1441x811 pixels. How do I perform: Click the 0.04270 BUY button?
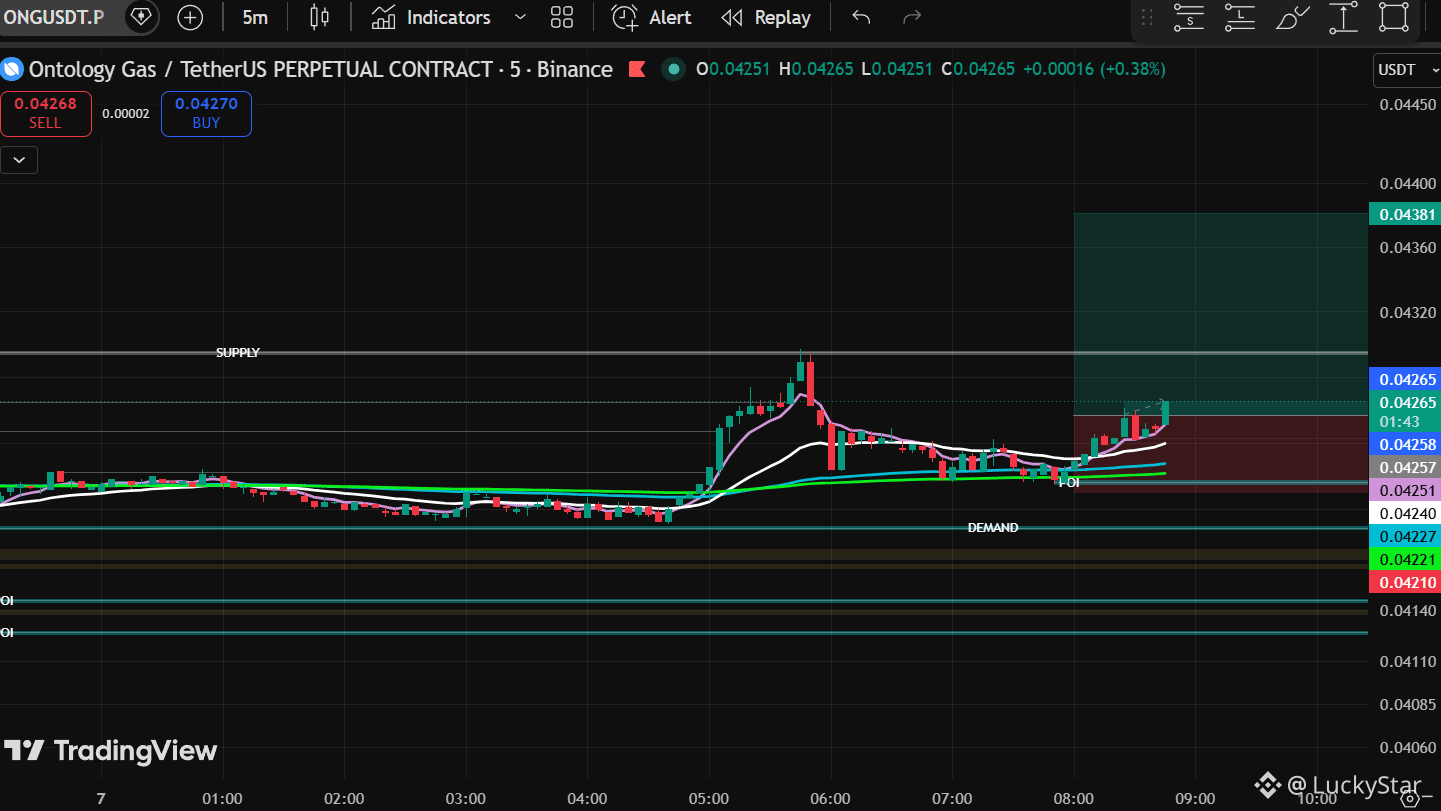point(206,113)
